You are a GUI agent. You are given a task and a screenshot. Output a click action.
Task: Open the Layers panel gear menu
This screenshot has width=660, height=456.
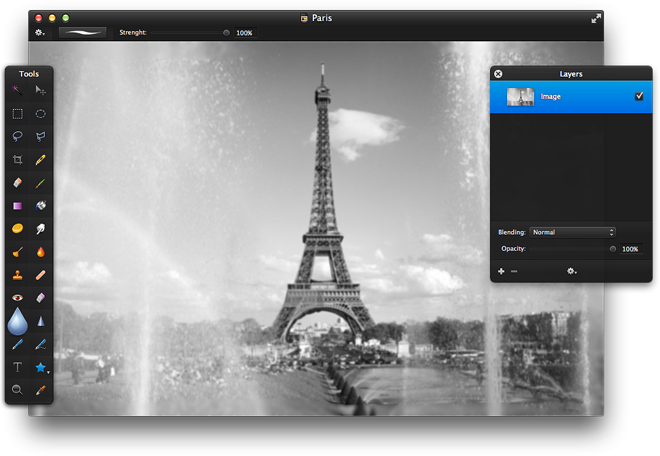pyautogui.click(x=572, y=271)
